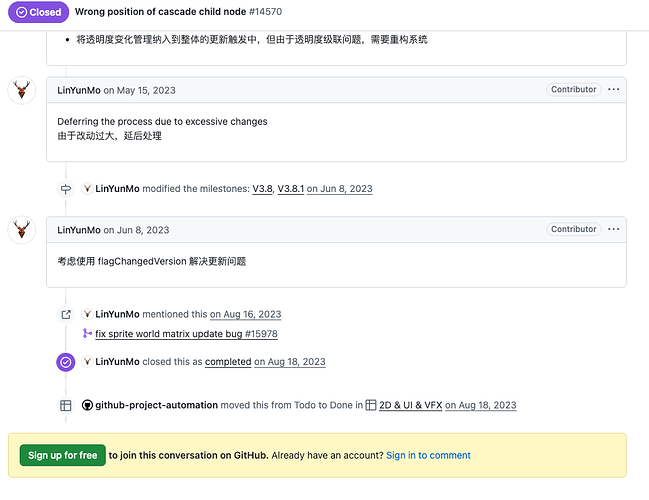Click the project board event icon

[66, 405]
